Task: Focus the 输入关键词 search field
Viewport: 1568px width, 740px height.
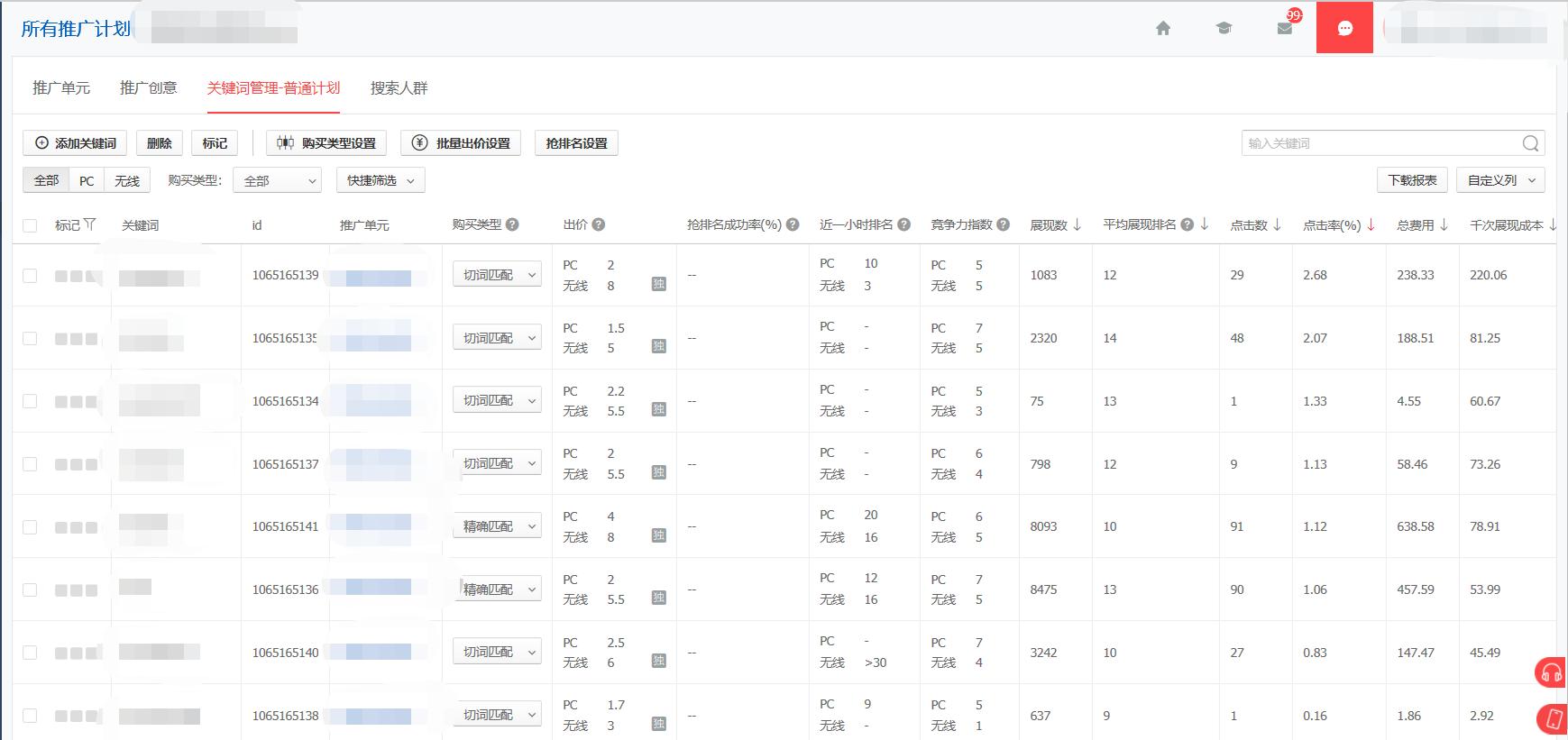Action: [x=1380, y=143]
